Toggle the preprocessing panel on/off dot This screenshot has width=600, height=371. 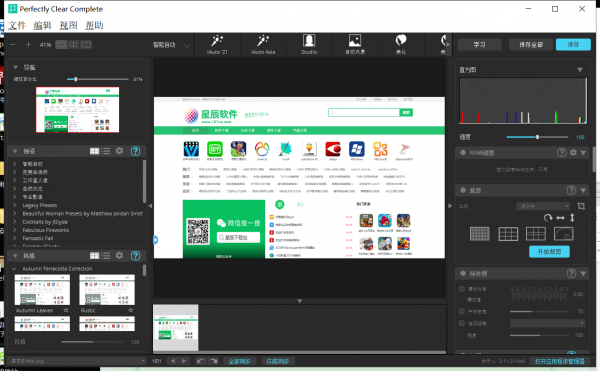(x=463, y=273)
